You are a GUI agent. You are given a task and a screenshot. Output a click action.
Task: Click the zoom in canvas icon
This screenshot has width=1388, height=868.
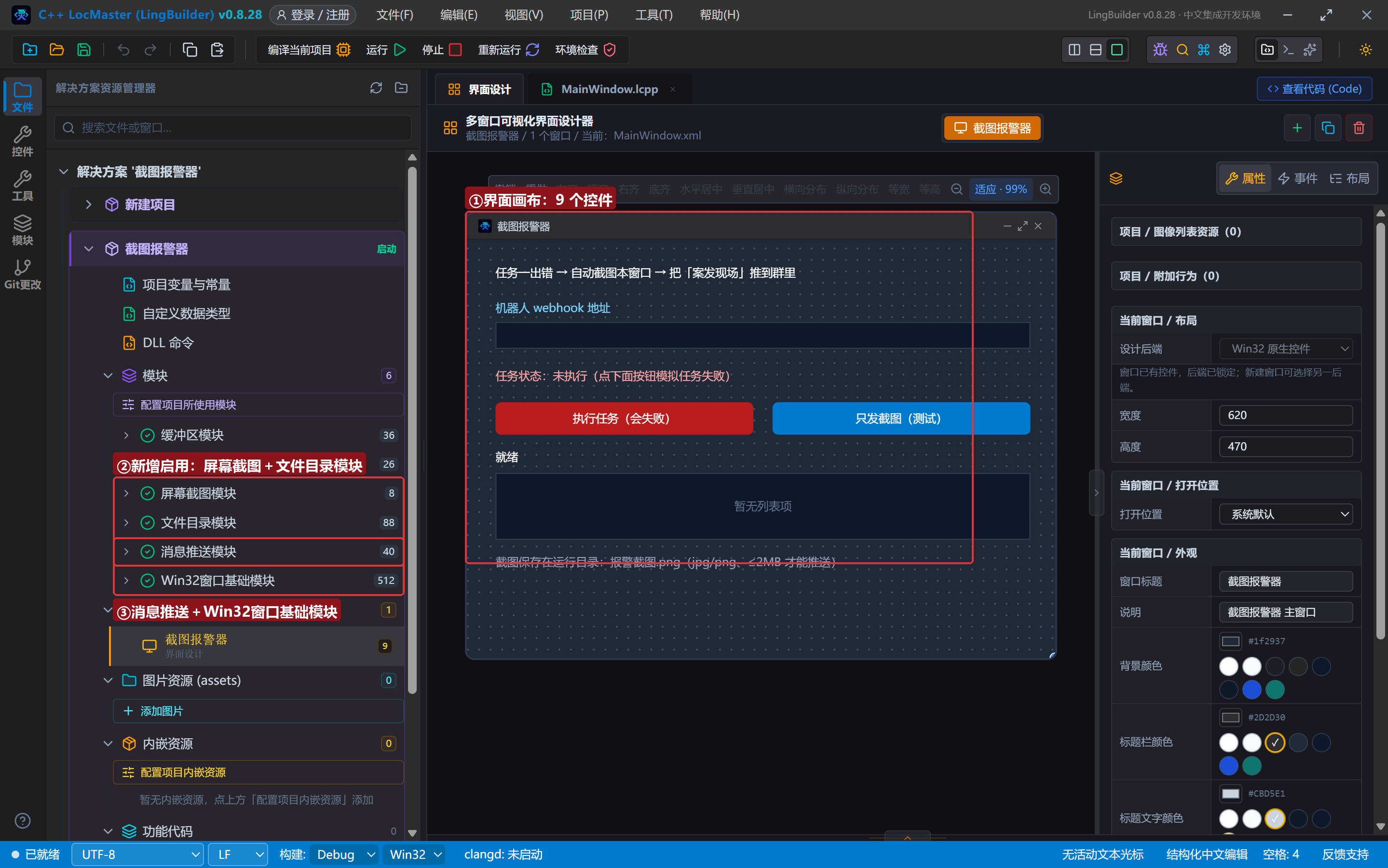[1045, 189]
